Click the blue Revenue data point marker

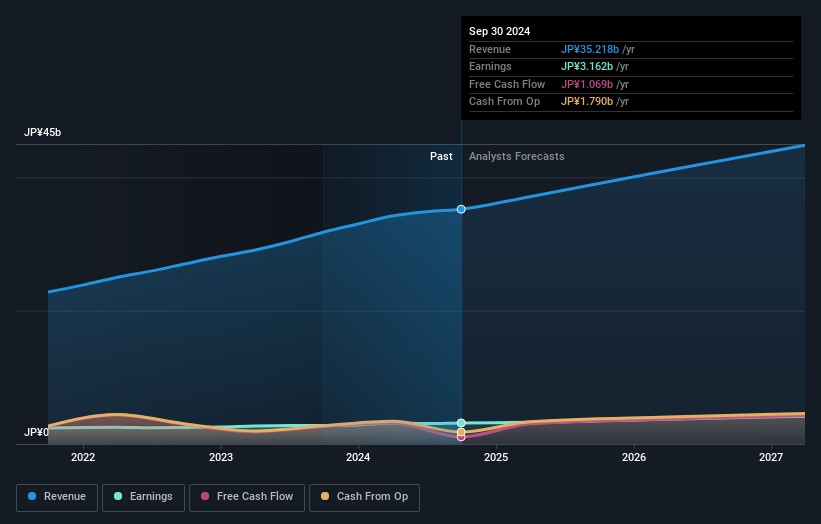tap(461, 209)
